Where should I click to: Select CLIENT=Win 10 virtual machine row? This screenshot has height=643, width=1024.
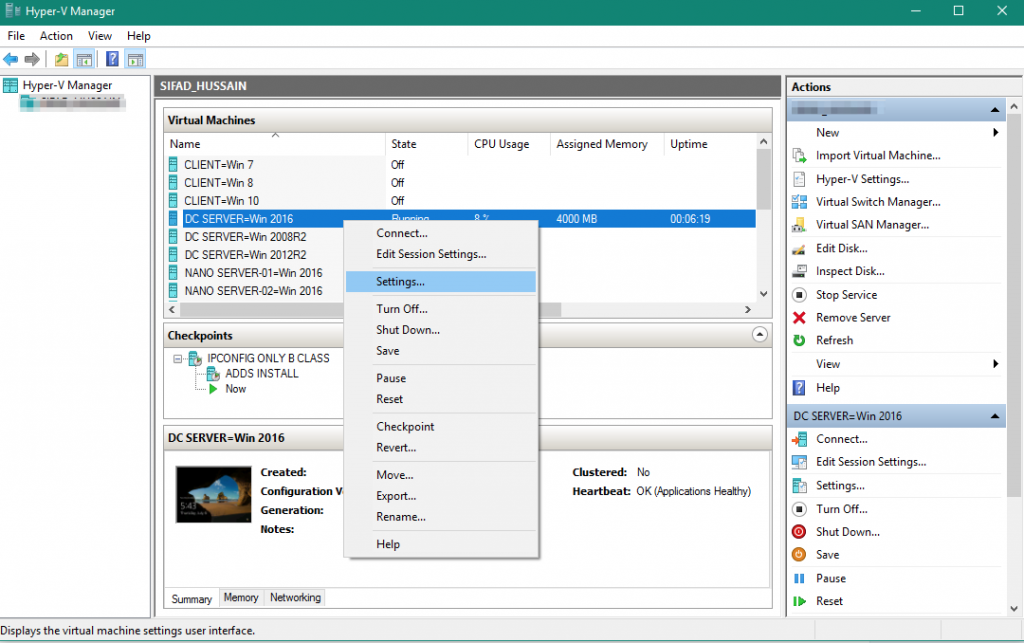pyautogui.click(x=460, y=201)
